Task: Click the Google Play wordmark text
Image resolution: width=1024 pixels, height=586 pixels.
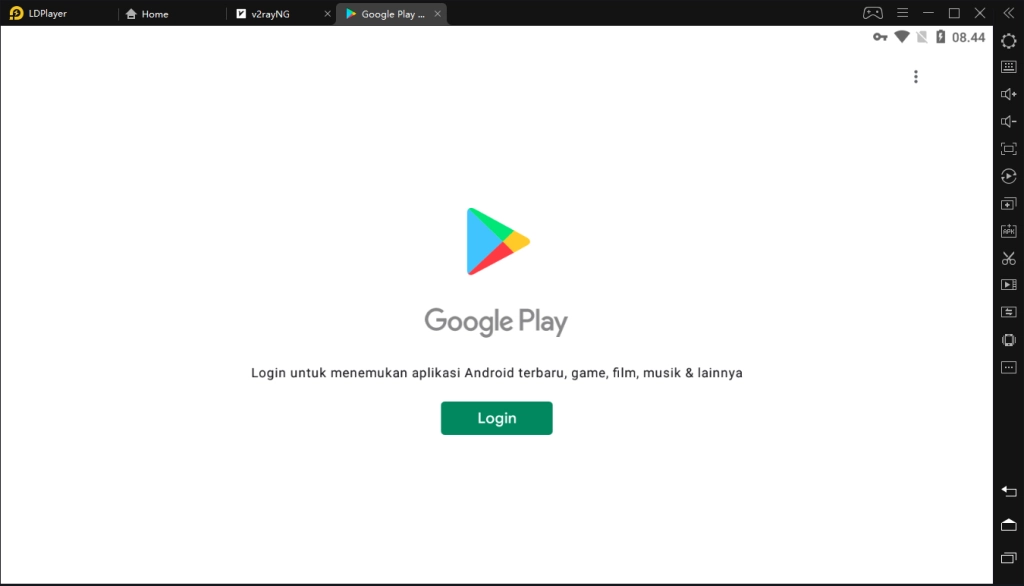Action: (x=496, y=321)
